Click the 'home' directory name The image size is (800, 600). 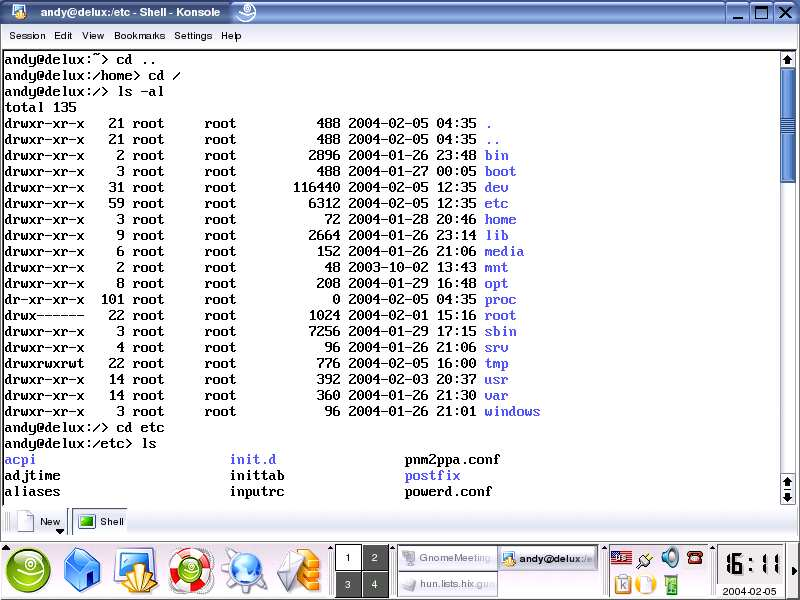(x=501, y=219)
